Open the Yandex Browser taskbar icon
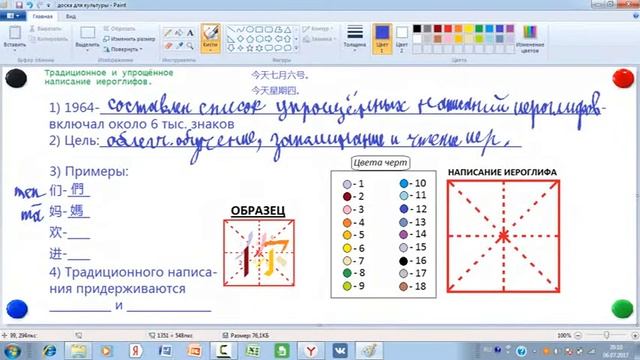The image size is (640, 360). 311,351
